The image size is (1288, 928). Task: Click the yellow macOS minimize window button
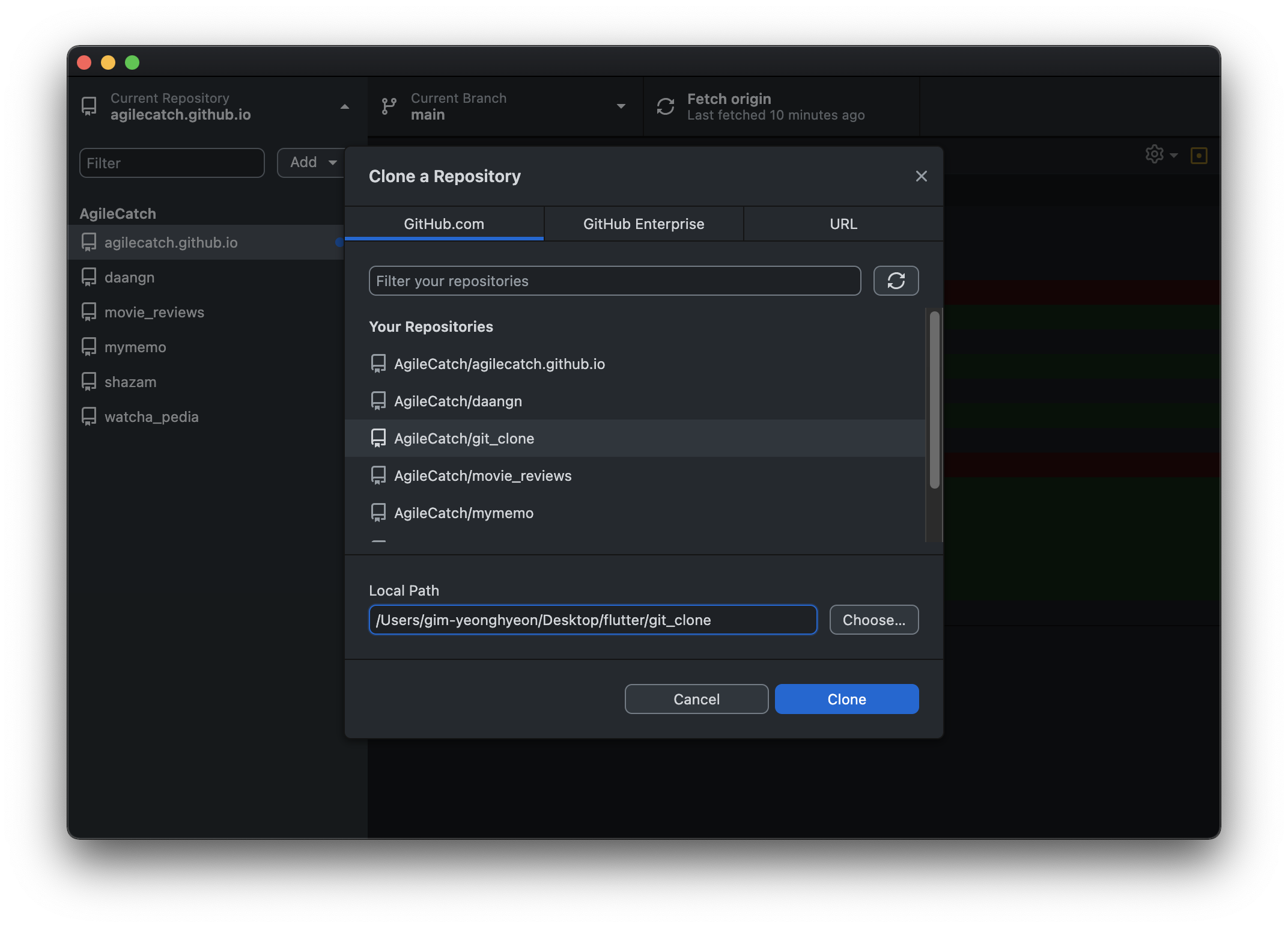tap(108, 63)
